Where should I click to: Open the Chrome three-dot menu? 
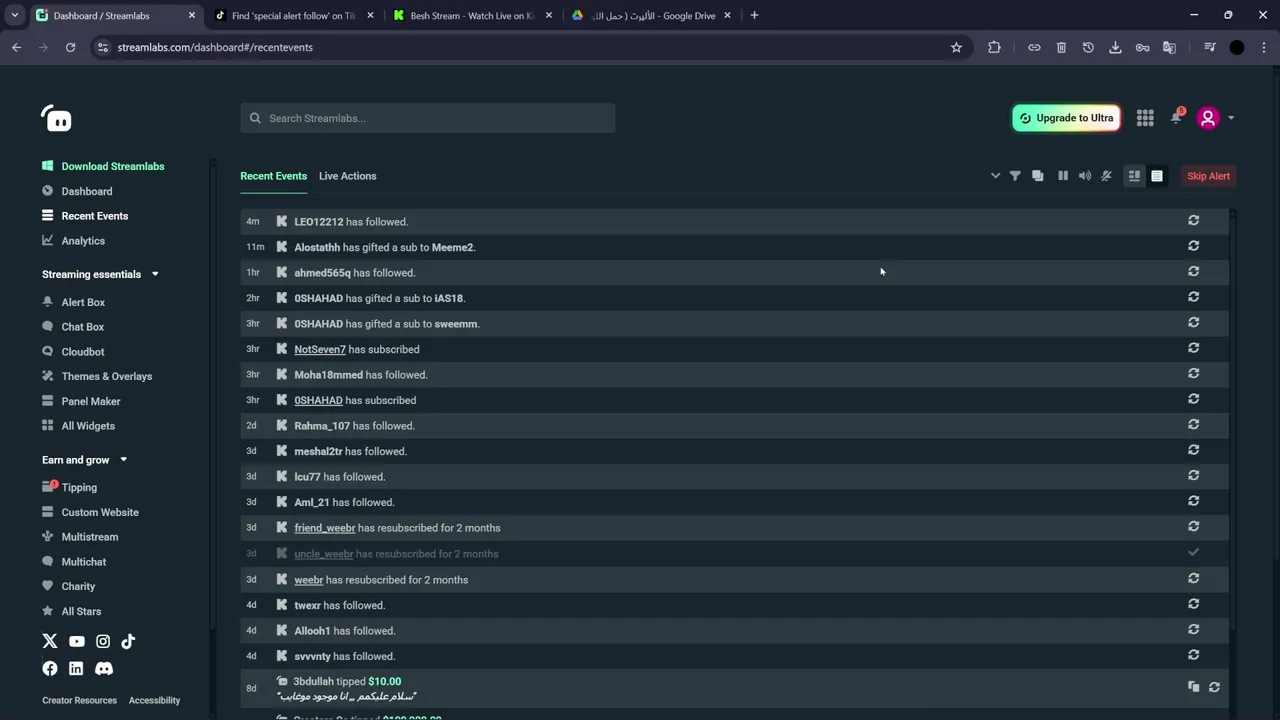click(x=1264, y=47)
